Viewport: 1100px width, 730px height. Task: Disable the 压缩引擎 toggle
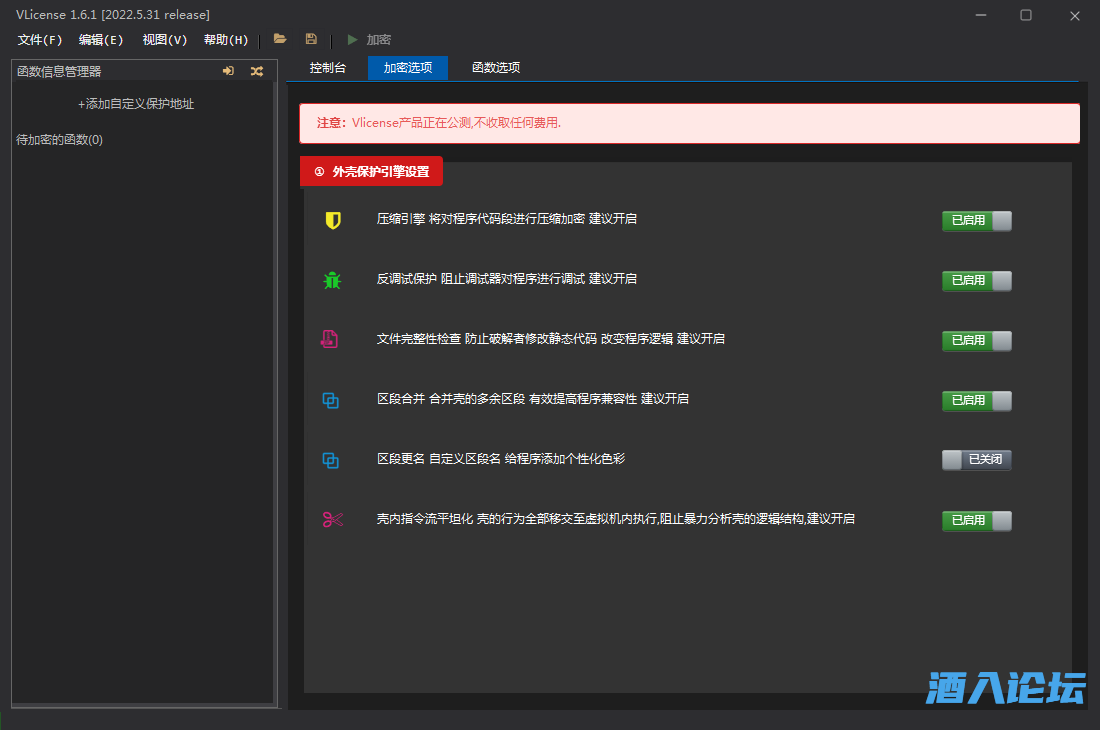(x=976, y=221)
